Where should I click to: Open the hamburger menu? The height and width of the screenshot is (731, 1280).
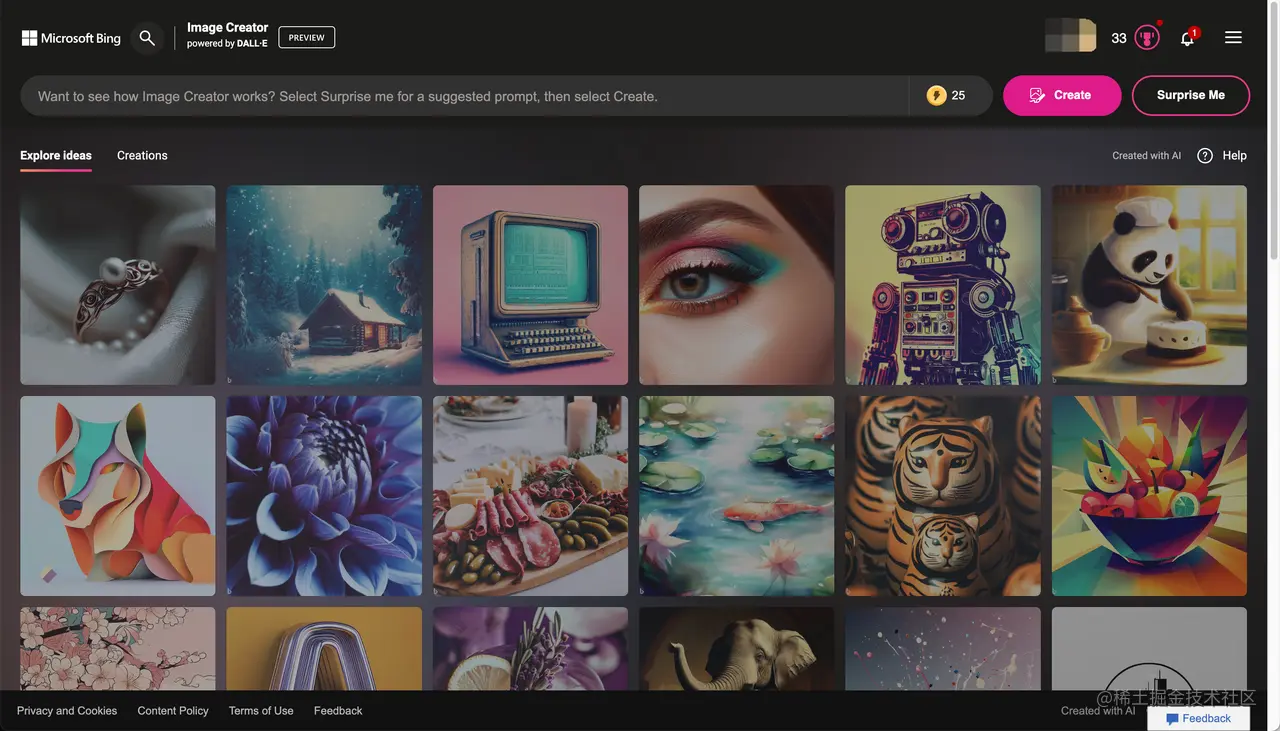pyautogui.click(x=1233, y=38)
